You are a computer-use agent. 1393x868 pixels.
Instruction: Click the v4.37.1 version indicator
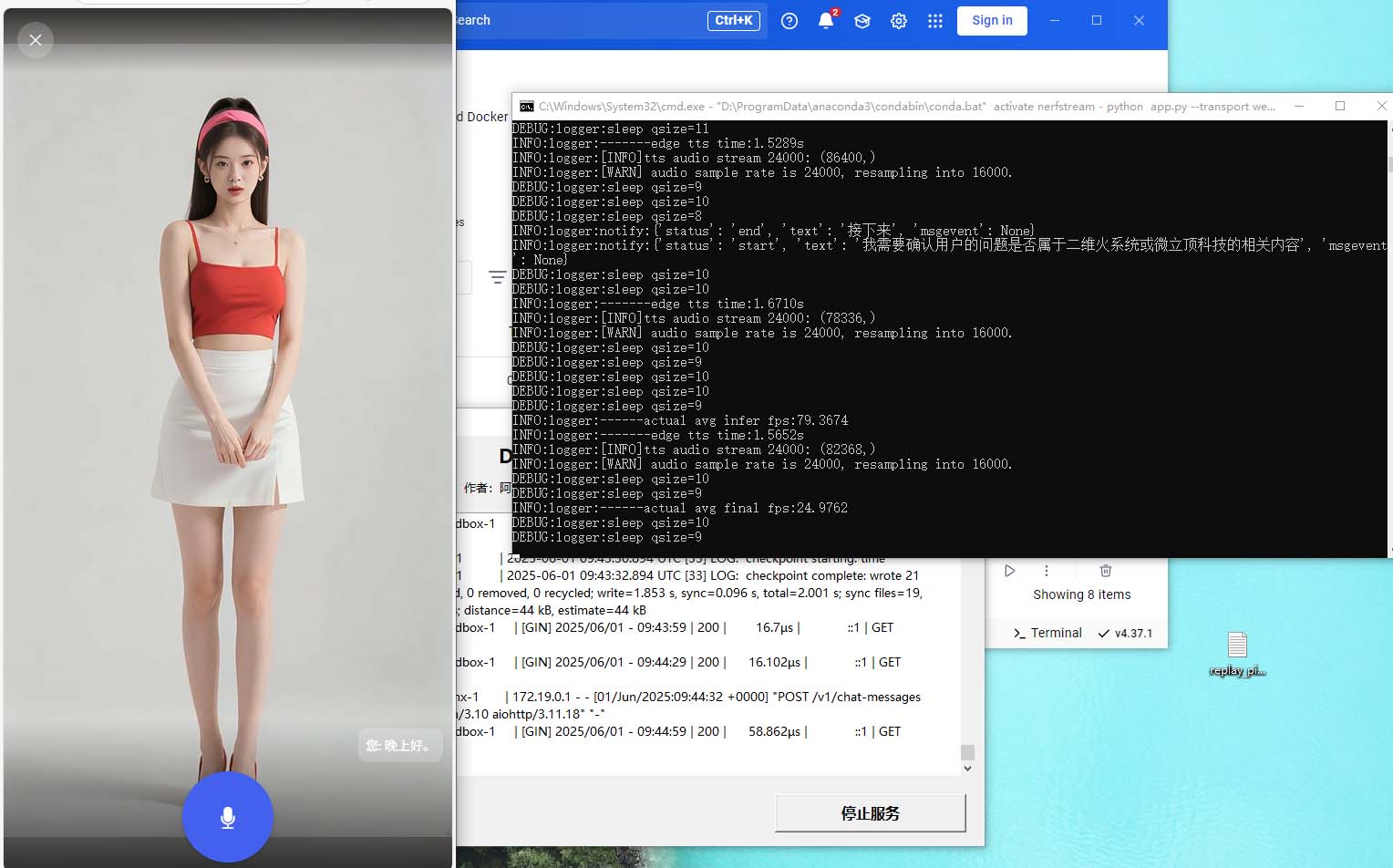1126,633
